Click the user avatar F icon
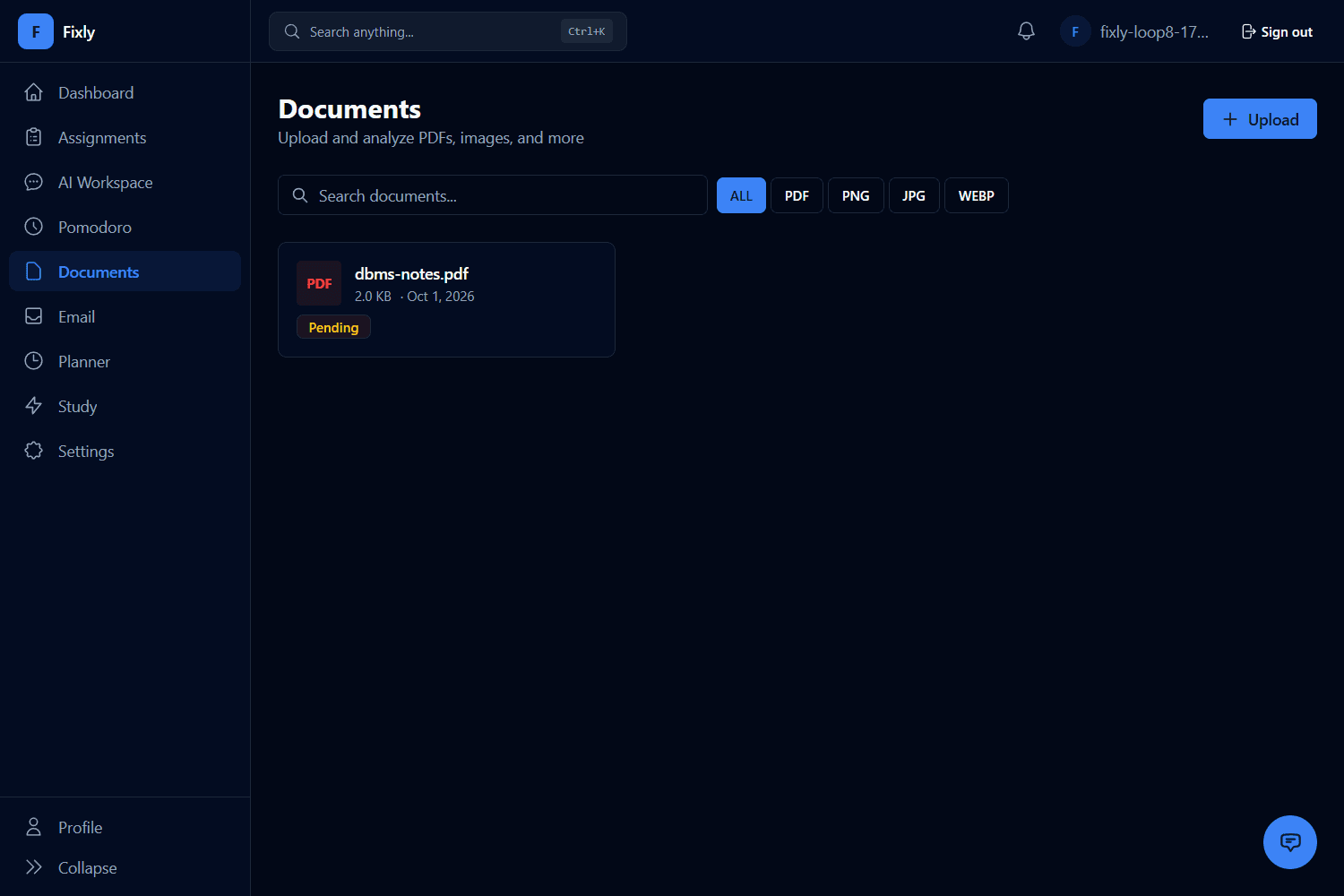The image size is (1344, 896). (1075, 31)
